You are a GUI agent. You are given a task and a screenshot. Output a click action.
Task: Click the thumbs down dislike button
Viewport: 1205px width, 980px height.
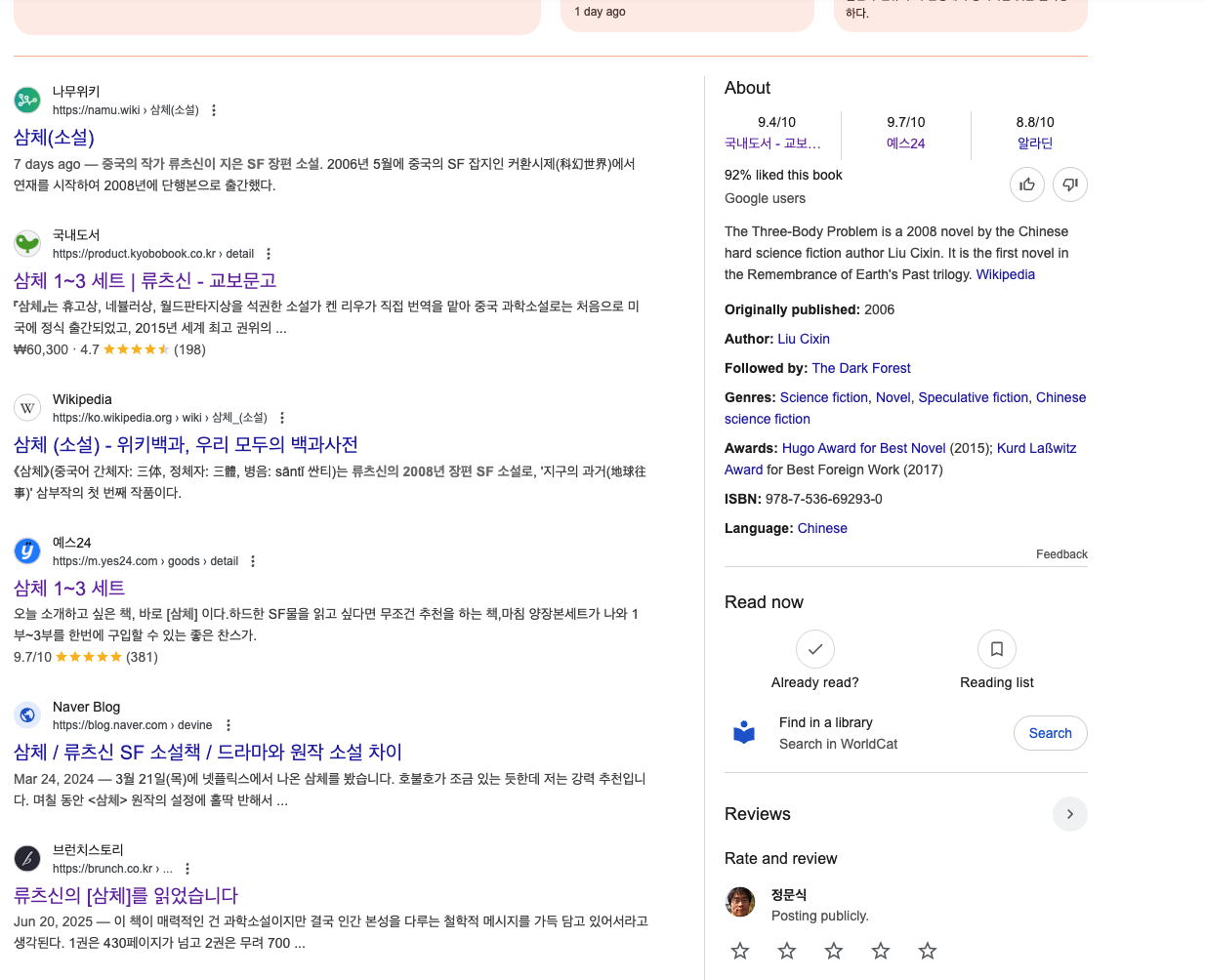click(1070, 184)
